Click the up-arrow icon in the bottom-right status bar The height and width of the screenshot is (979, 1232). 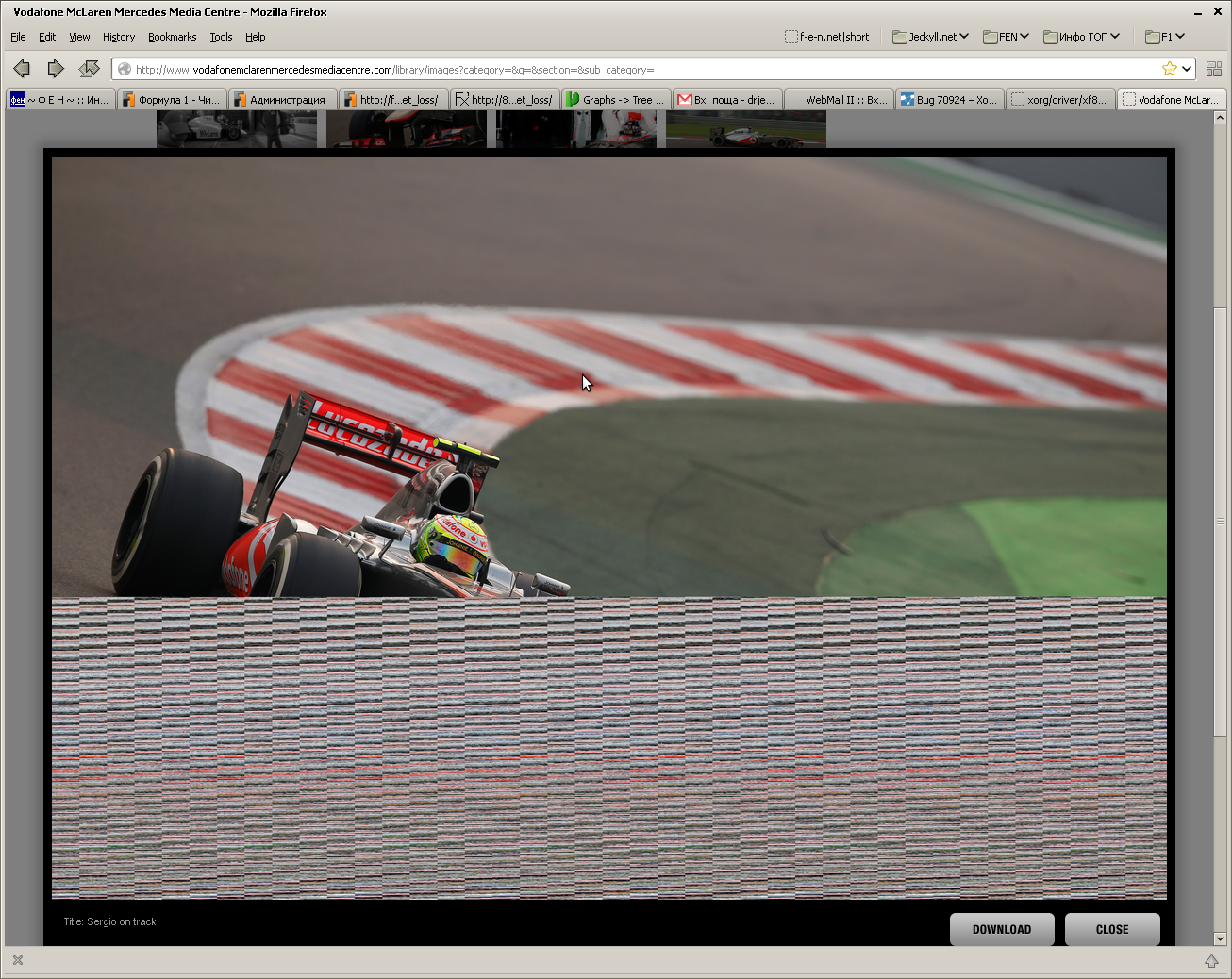pyautogui.click(x=1211, y=960)
